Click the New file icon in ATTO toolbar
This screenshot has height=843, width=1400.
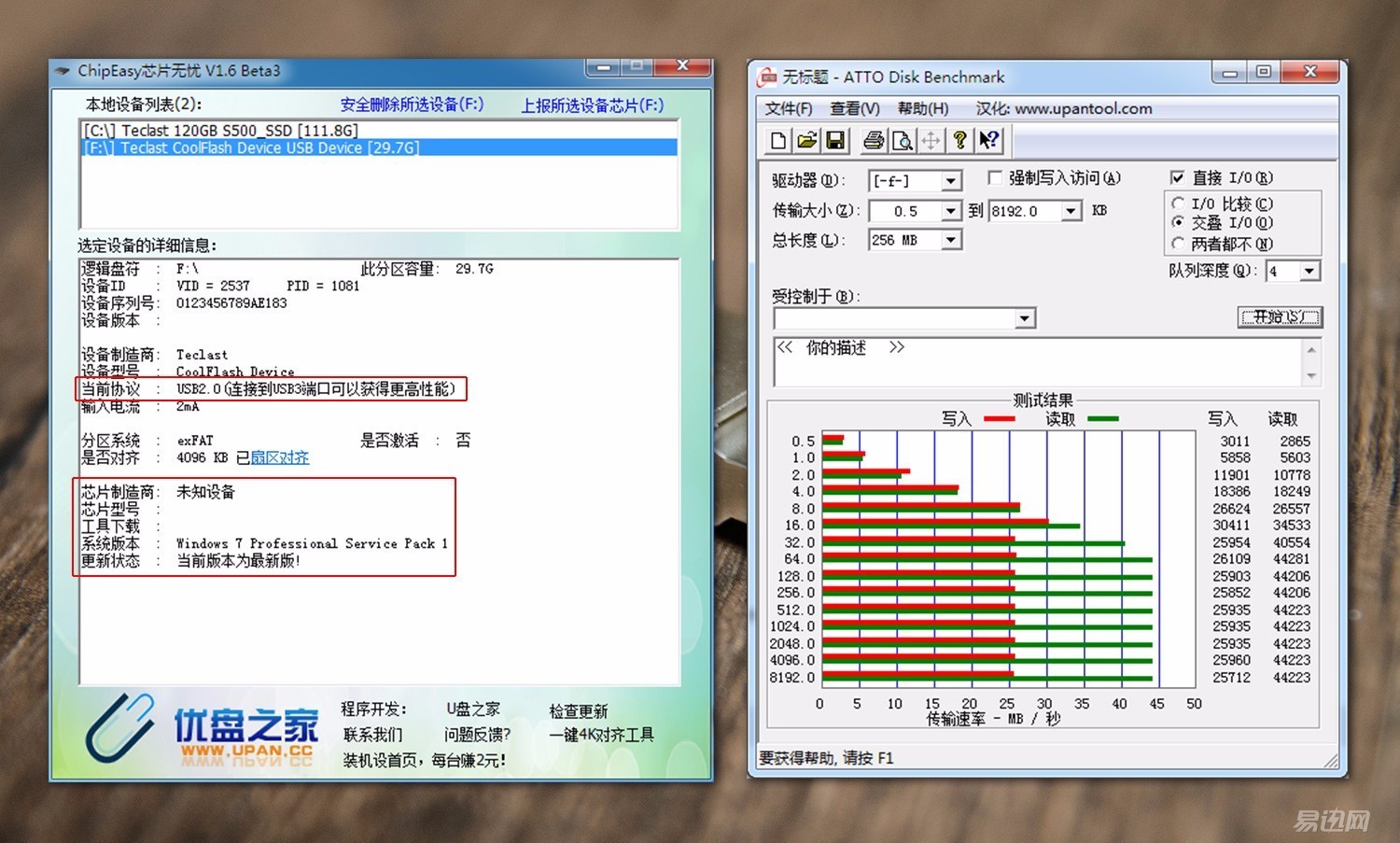tap(777, 141)
